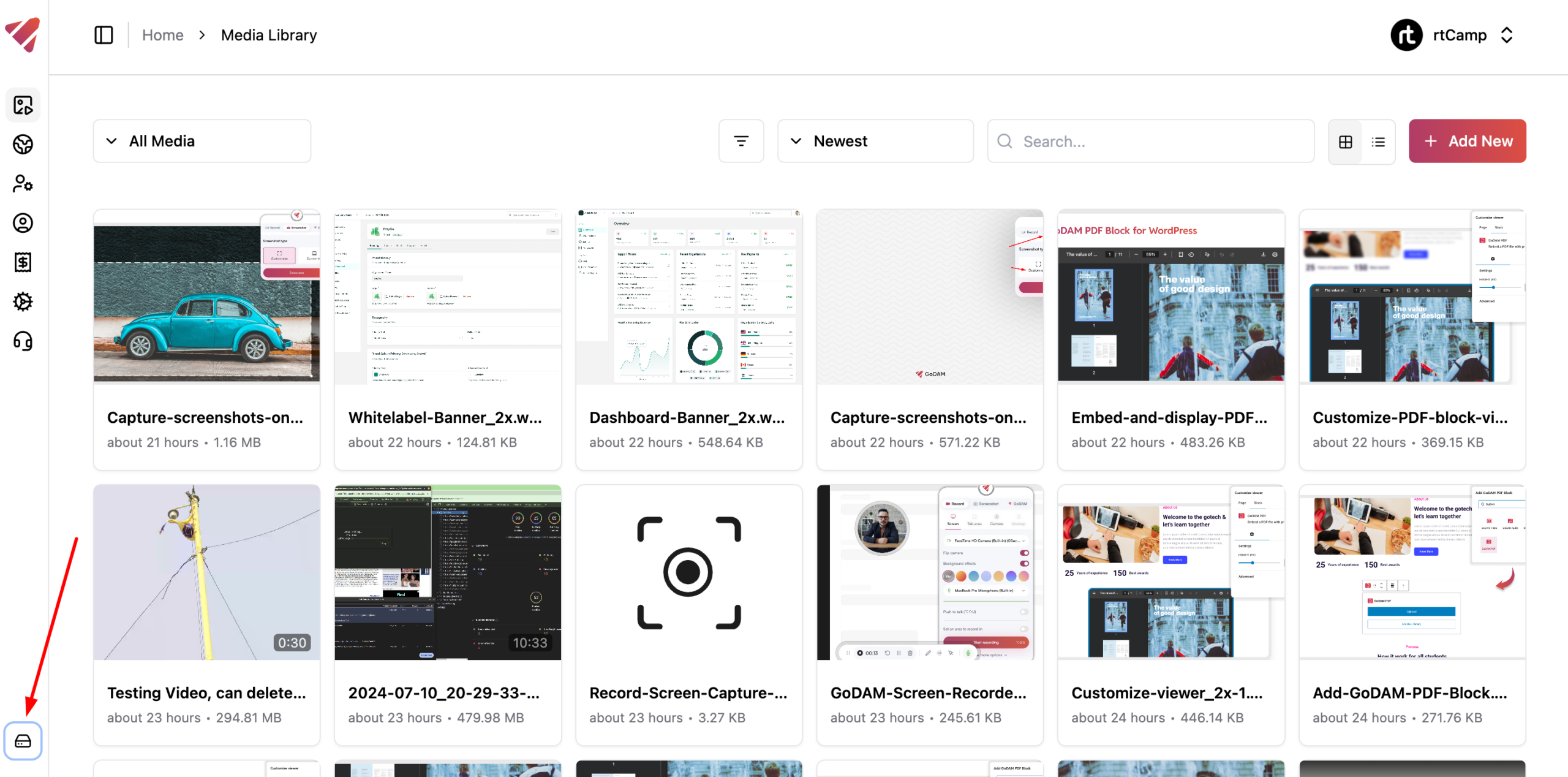Viewport: 1568px width, 777px height.
Task: Click the storage drive icon at bottom
Action: pos(23,741)
